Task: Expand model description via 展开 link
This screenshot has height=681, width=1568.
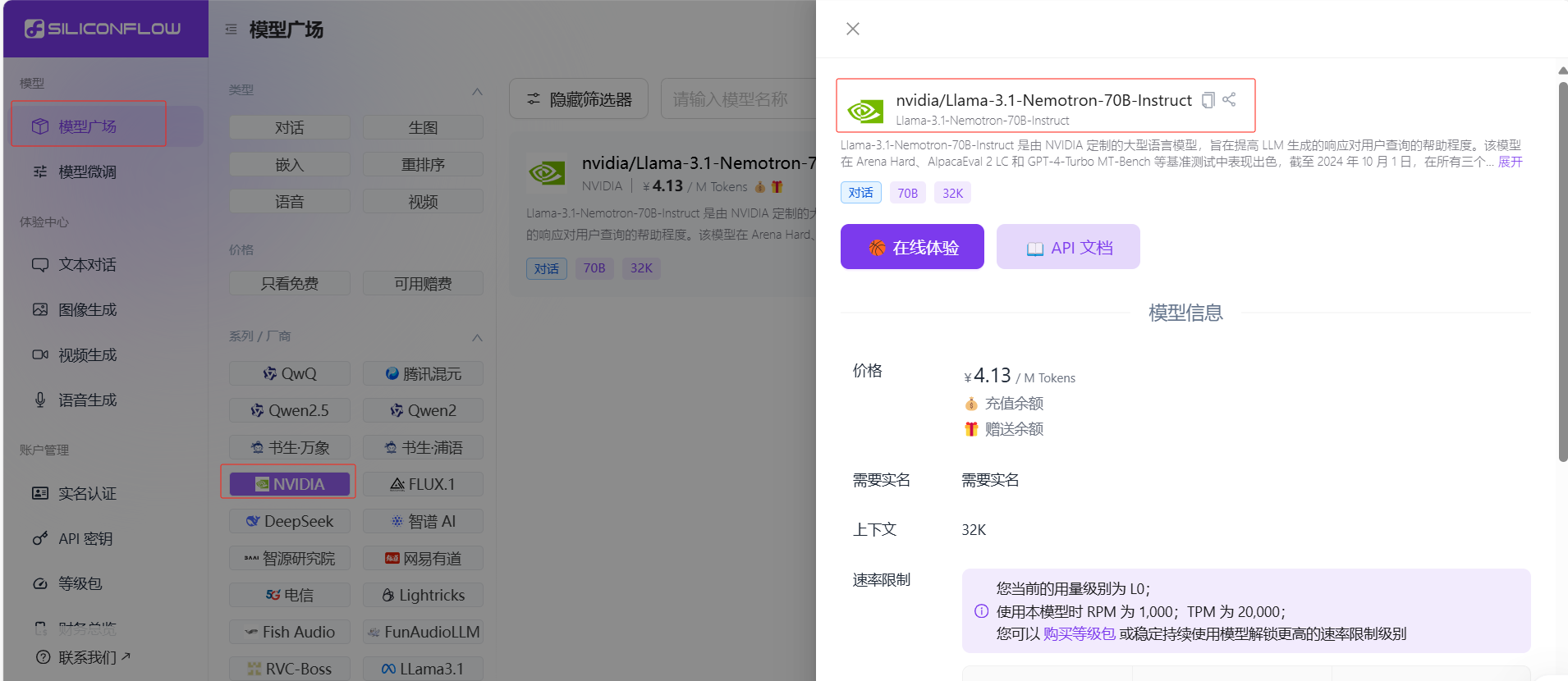Action: pos(1511,162)
